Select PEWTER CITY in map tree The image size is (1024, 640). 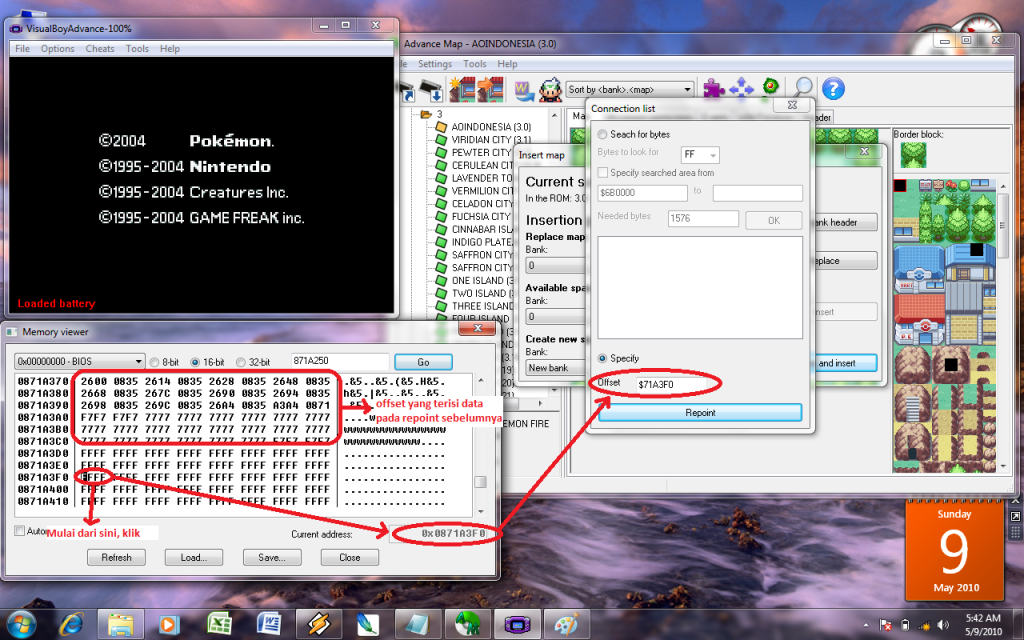pyautogui.click(x=482, y=152)
